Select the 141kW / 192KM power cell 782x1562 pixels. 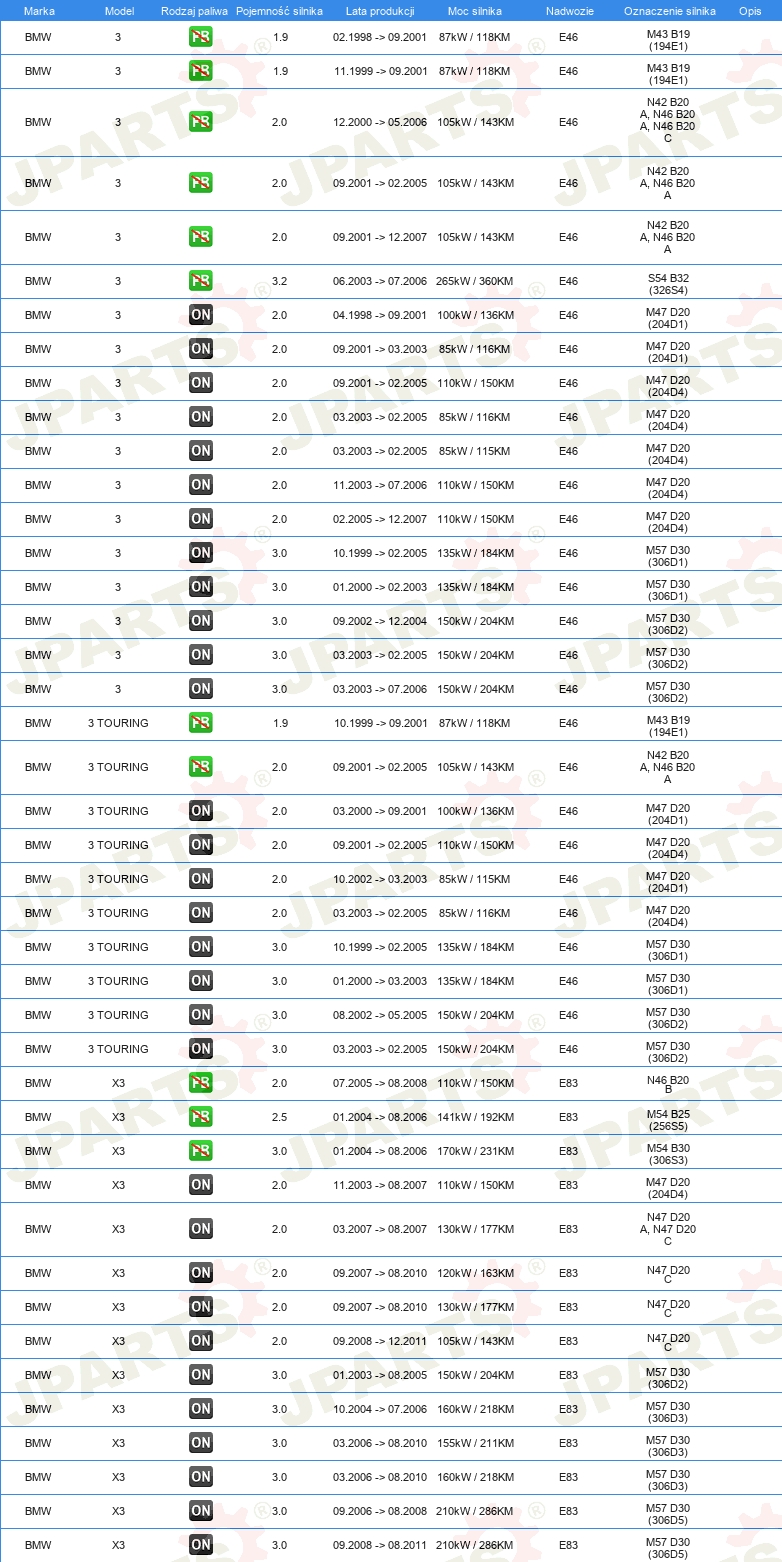point(475,1117)
